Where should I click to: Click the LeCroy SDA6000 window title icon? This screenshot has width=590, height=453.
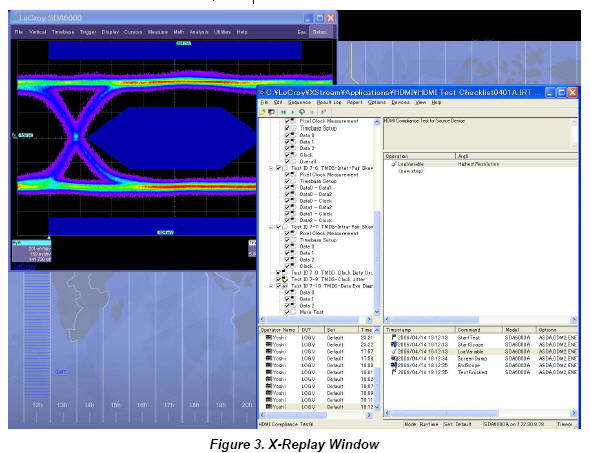(14, 18)
